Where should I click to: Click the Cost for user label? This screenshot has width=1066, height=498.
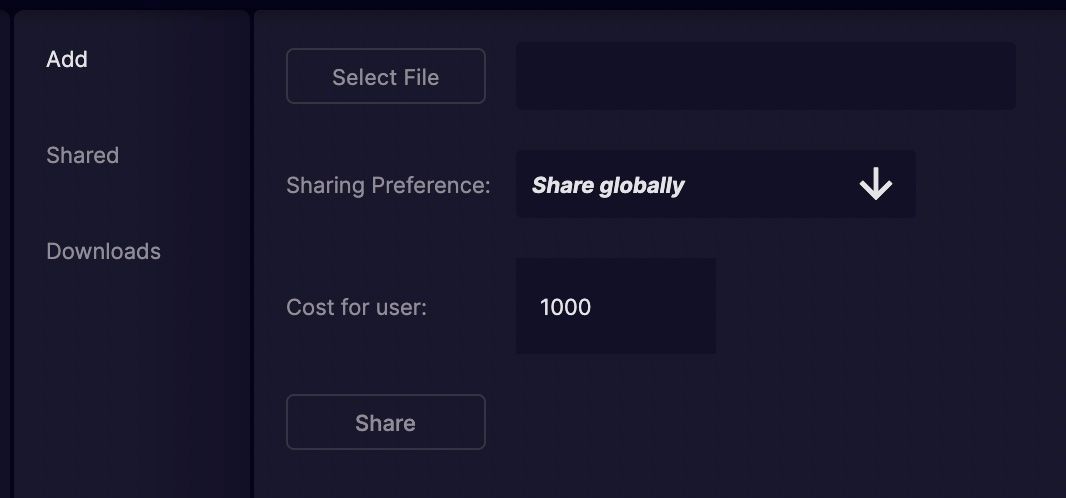tap(356, 307)
